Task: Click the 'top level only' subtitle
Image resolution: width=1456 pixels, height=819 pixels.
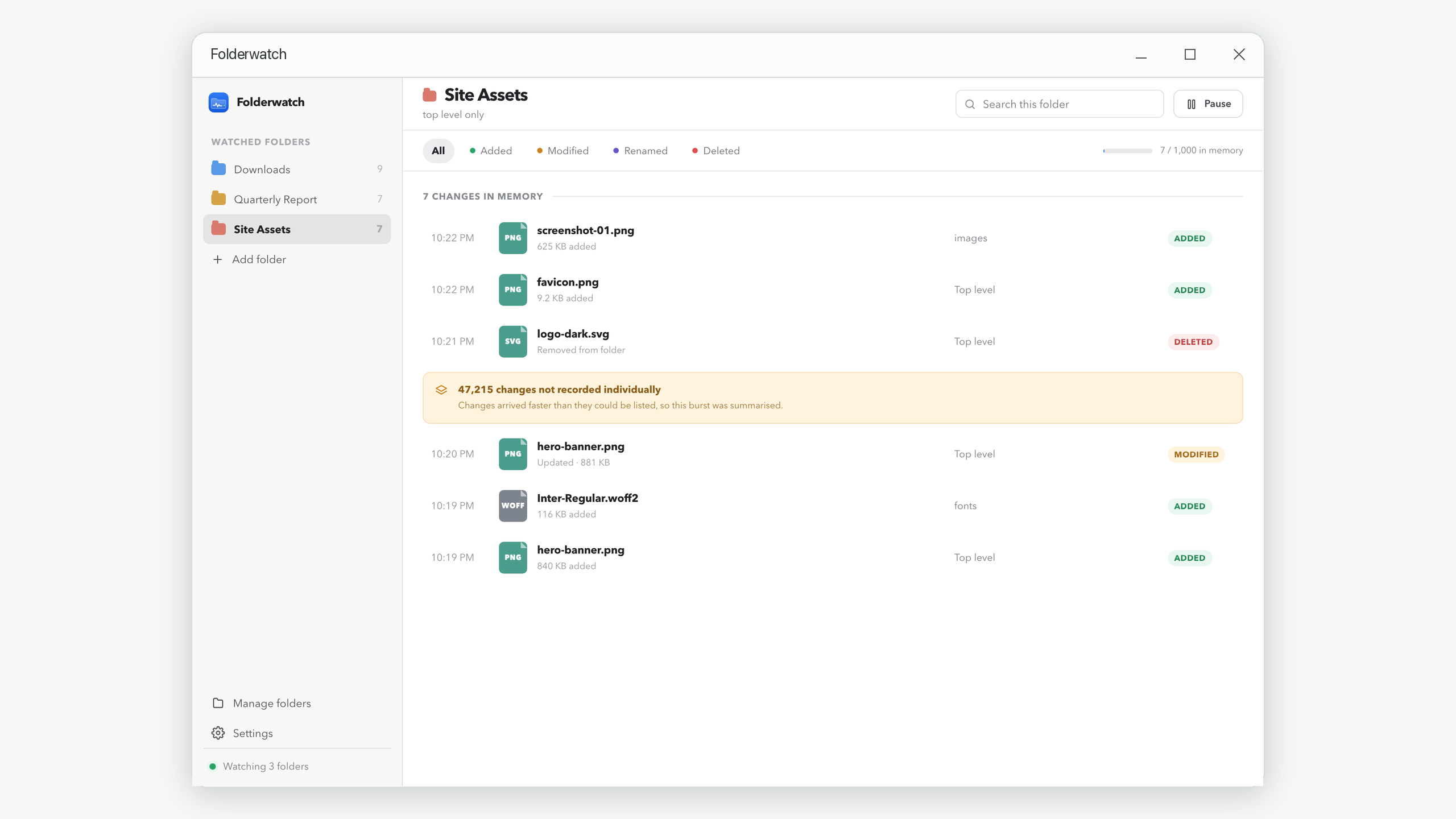Action: (453, 114)
